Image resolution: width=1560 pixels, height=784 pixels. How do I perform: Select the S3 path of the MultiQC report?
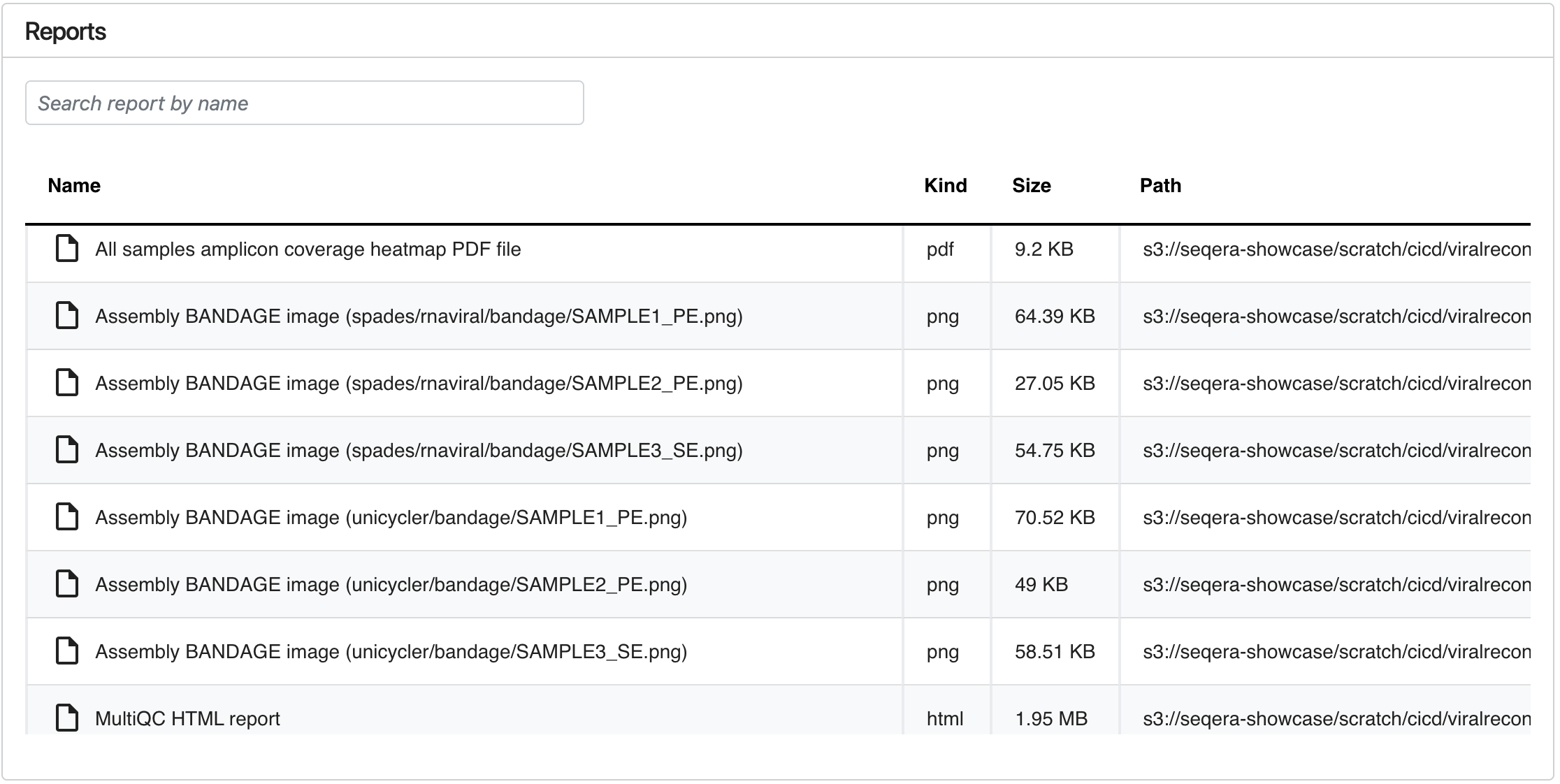pos(1336,719)
